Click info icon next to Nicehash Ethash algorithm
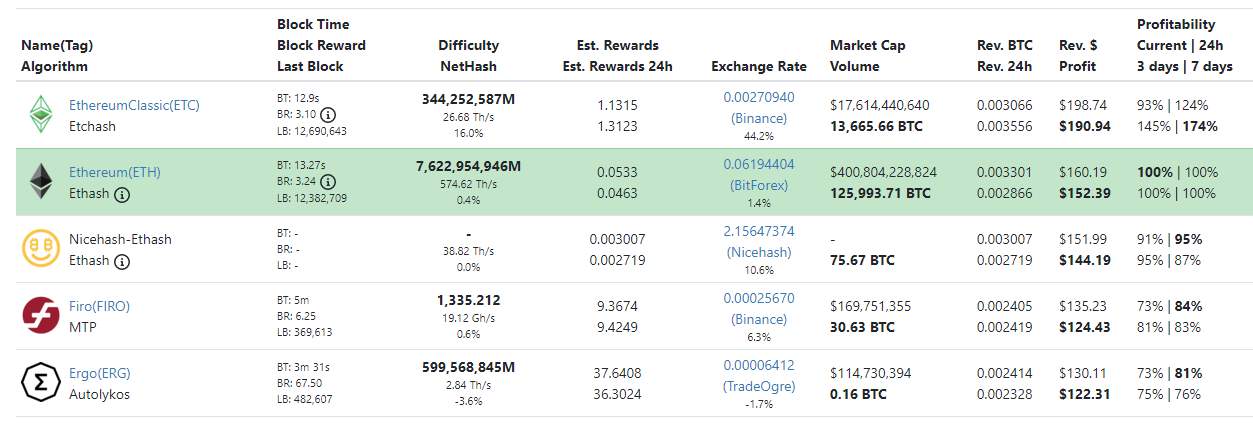This screenshot has height=426, width=1253. (x=122, y=261)
